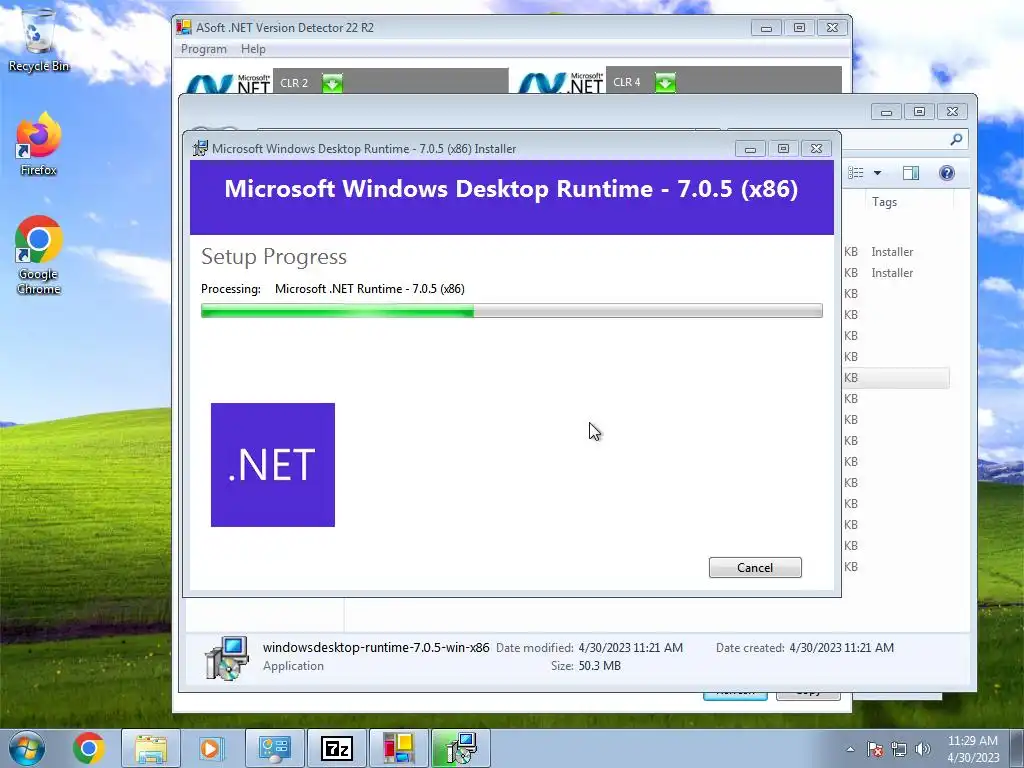The image size is (1024, 768).
Task: Click Setup Progress heading text
Action: pyautogui.click(x=274, y=257)
